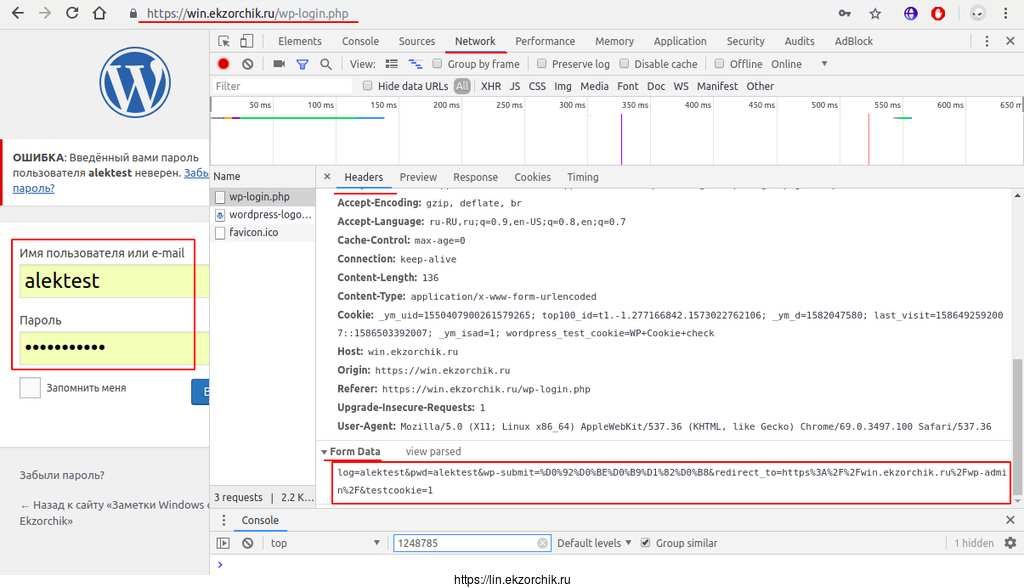Open the Response tab of request

(475, 177)
